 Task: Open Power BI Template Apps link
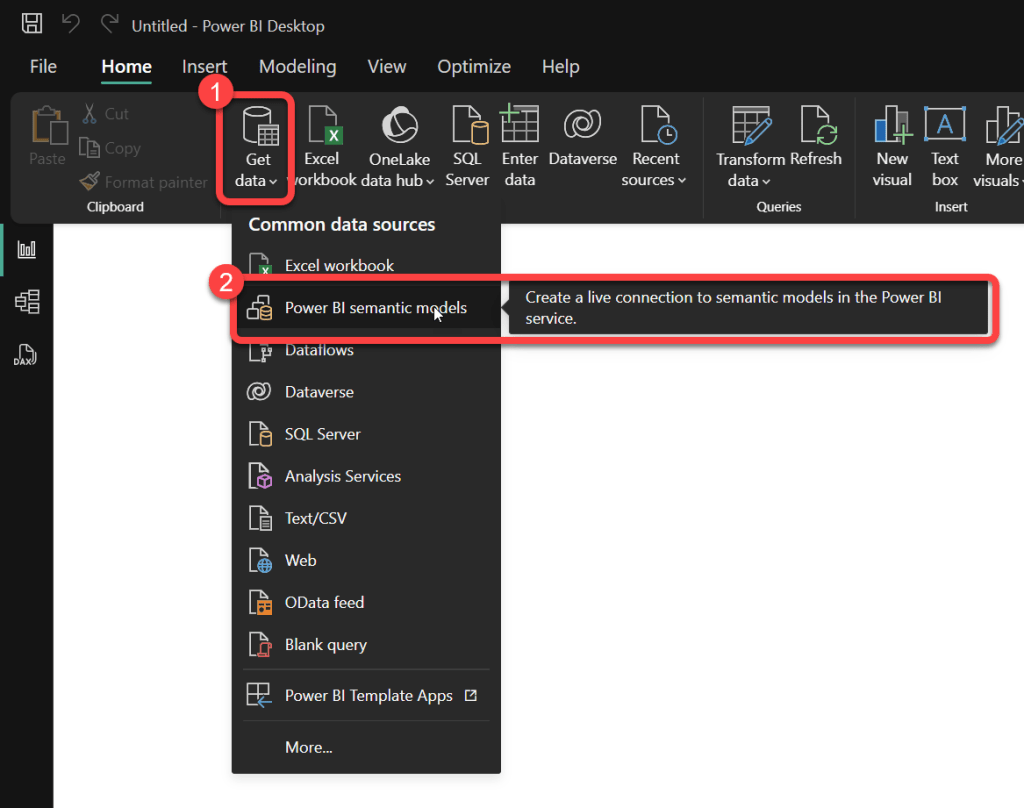366,696
